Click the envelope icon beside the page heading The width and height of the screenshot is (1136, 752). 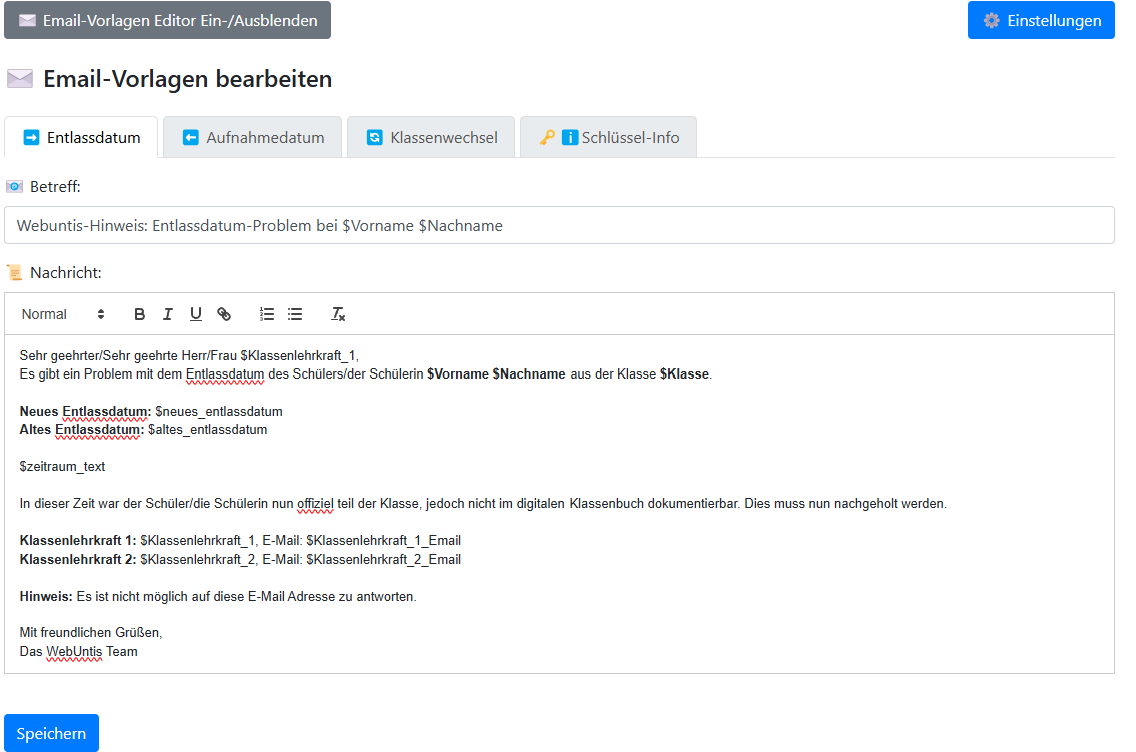(x=20, y=78)
